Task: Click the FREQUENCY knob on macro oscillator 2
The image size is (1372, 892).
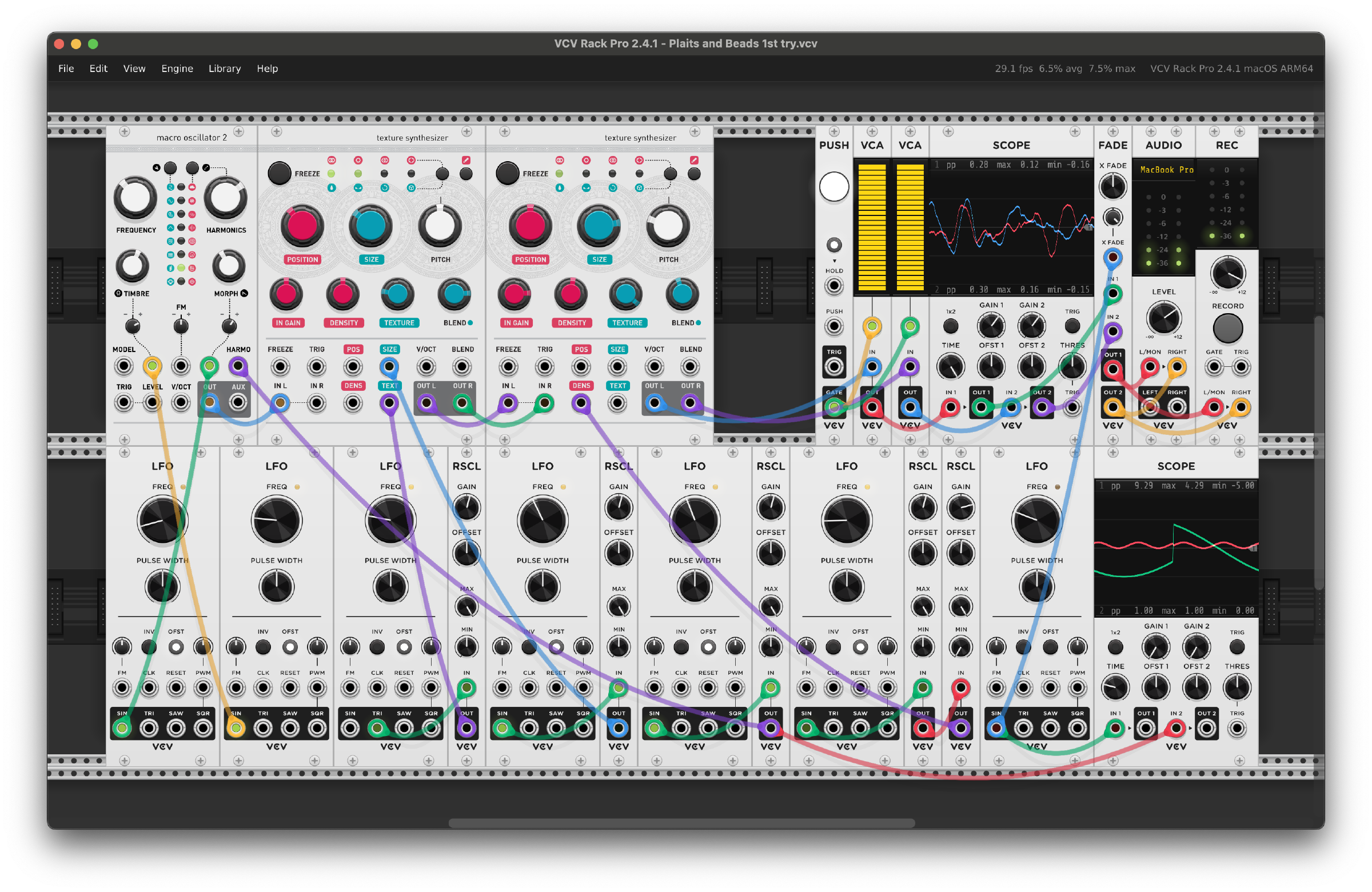Action: pos(135,198)
